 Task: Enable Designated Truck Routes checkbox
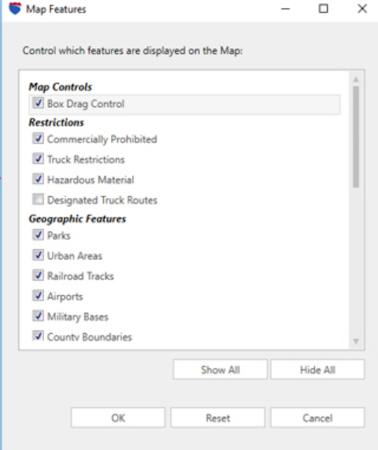[38, 199]
